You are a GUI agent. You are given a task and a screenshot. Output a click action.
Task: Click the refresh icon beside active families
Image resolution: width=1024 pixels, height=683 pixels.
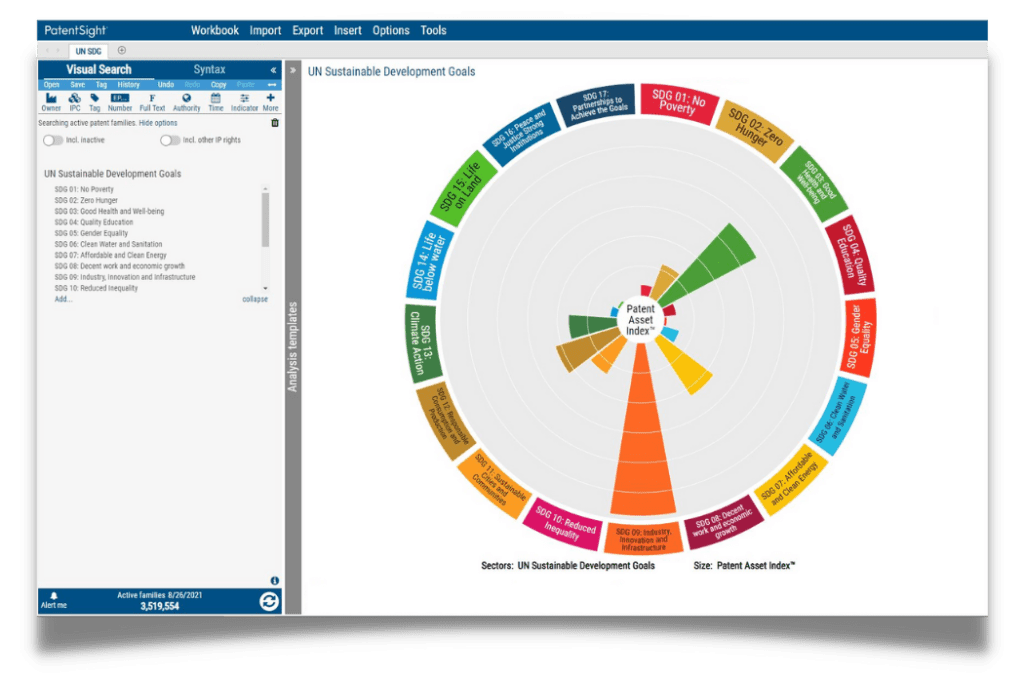(x=269, y=601)
